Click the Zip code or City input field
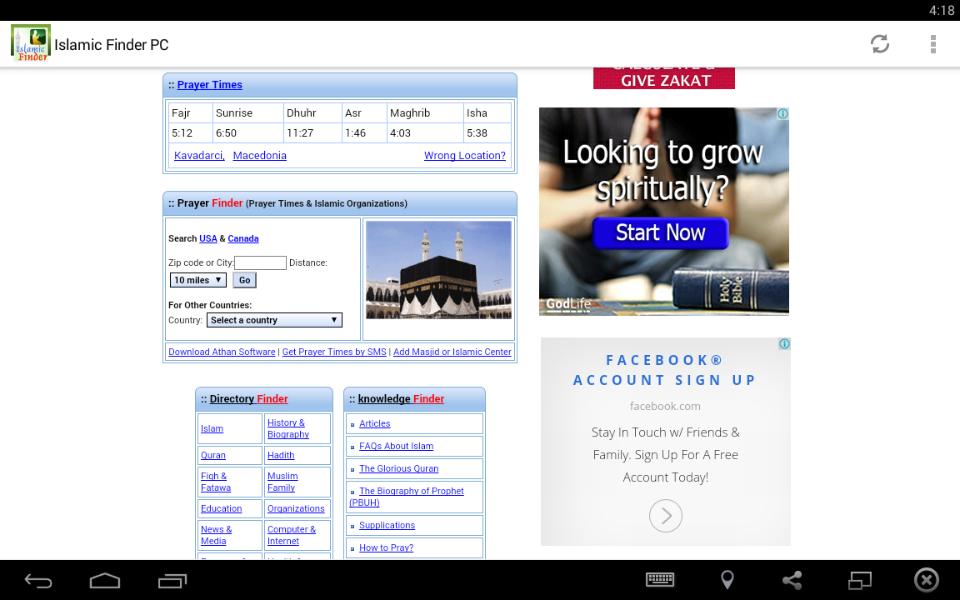Viewport: 960px width, 600px height. [x=260, y=263]
